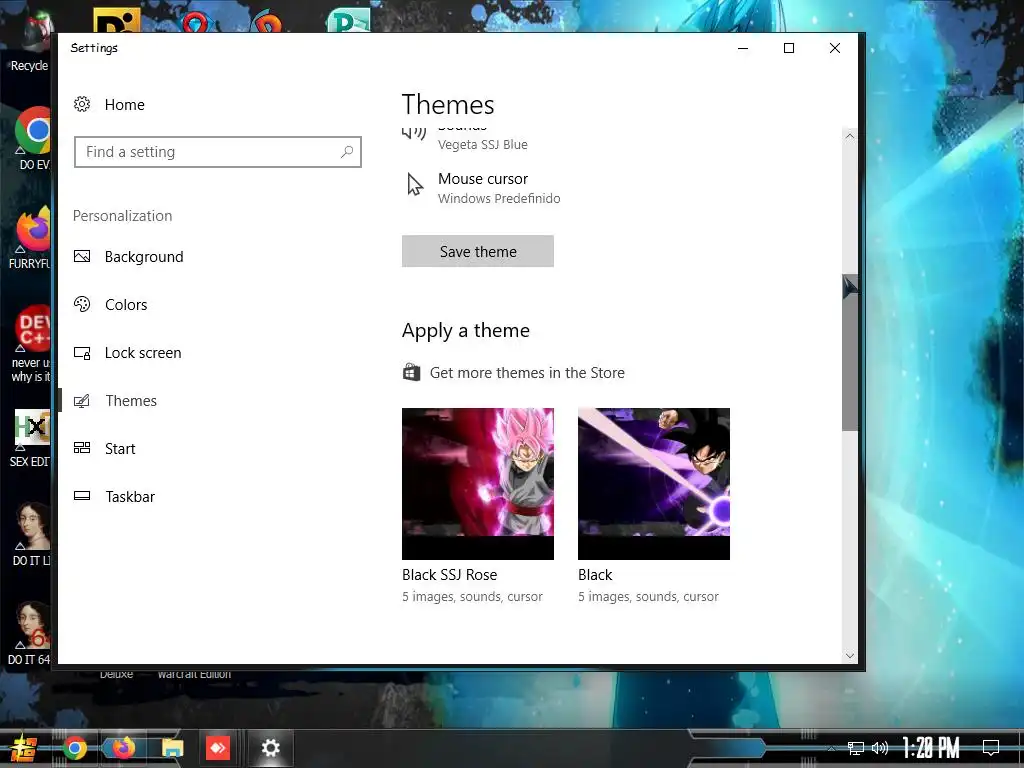Show hidden system tray icons
Image resolution: width=1024 pixels, height=768 pixels.
point(831,748)
